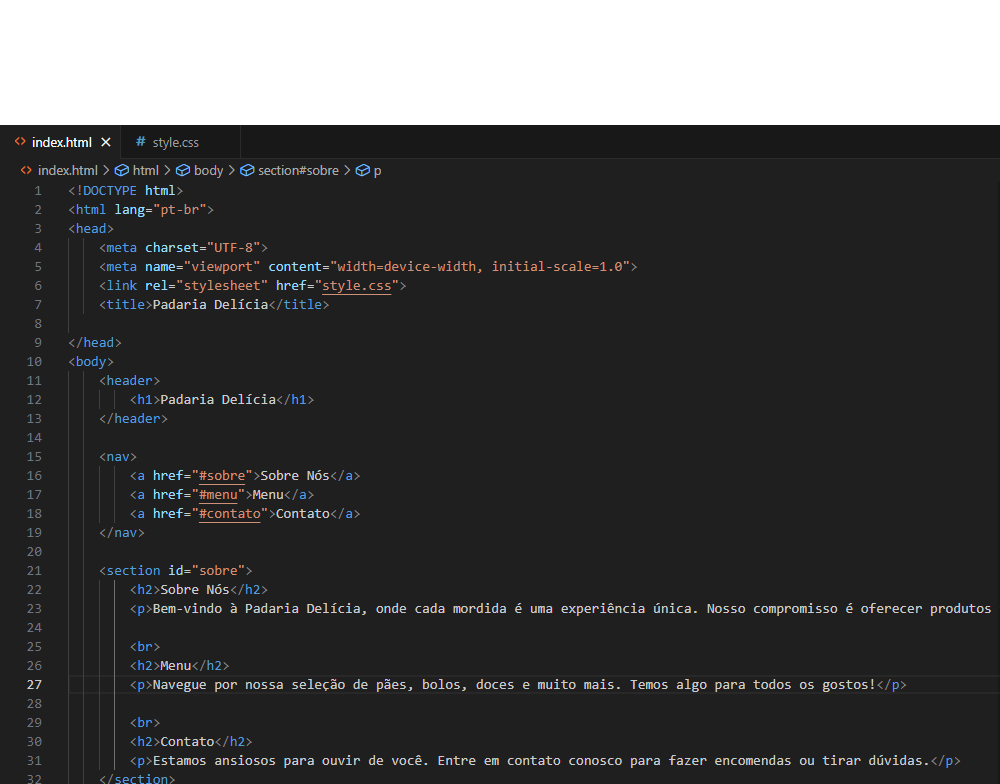
Task: Click the HTML file icon on index.html tab
Action: pos(20,142)
